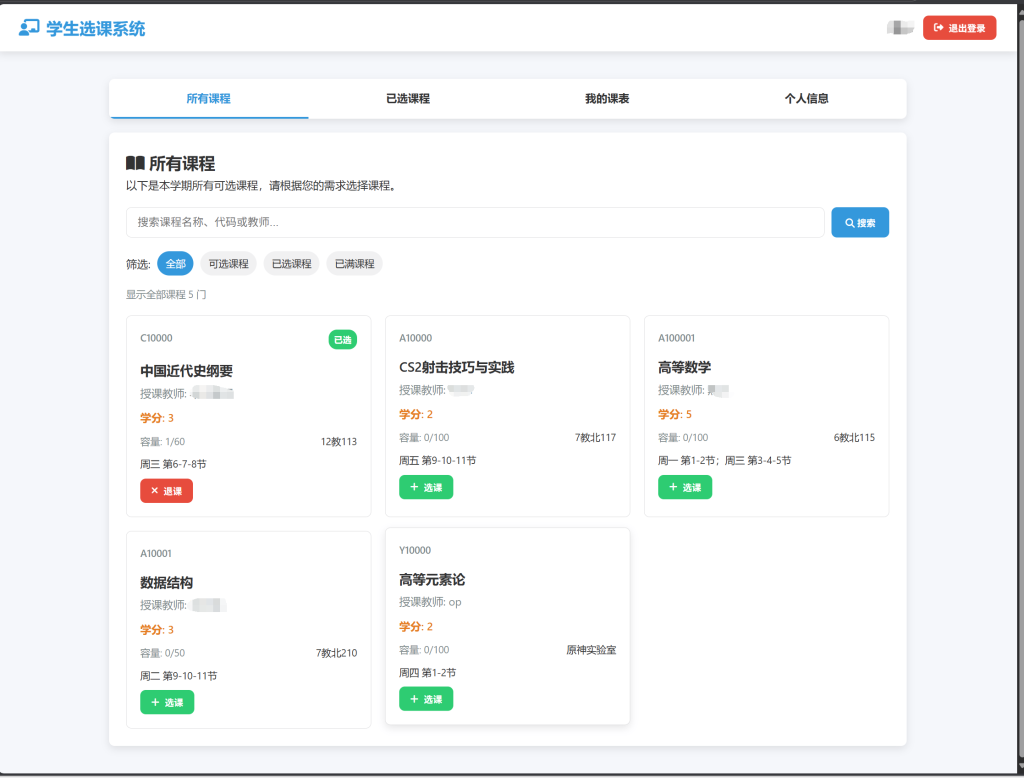Enroll in 高等元素论 course
This screenshot has width=1024, height=778.
point(425,700)
